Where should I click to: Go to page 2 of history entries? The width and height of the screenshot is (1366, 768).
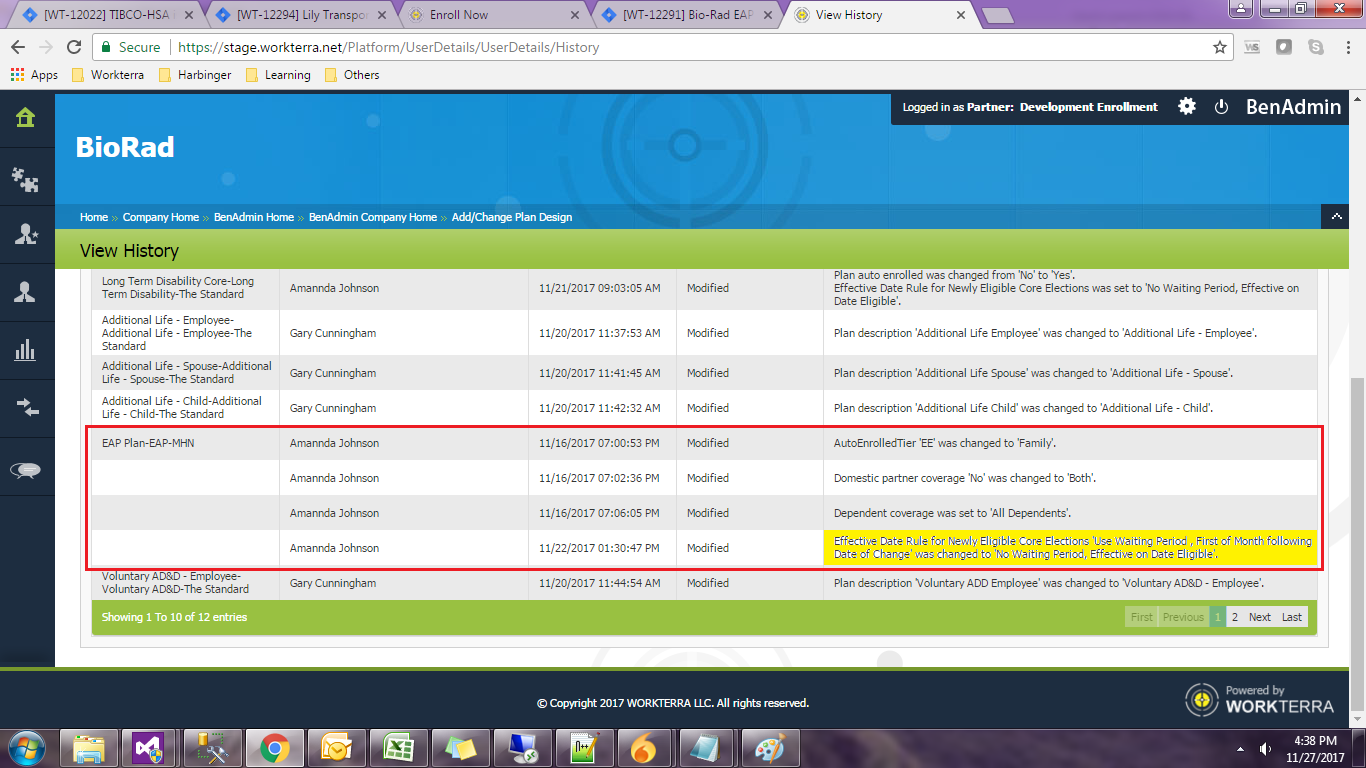point(1235,617)
